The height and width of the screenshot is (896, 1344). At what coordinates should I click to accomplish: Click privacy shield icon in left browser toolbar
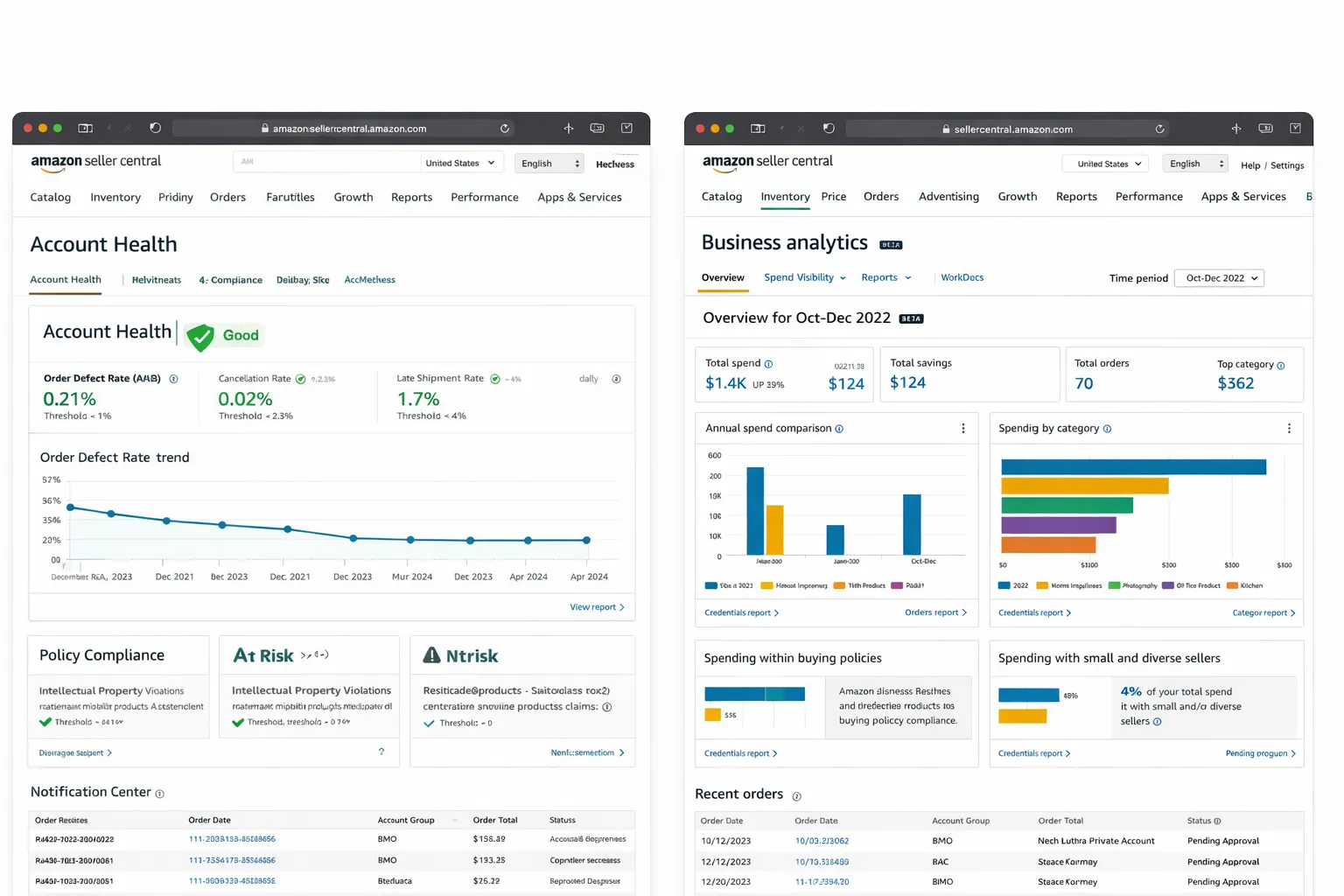tap(156, 128)
